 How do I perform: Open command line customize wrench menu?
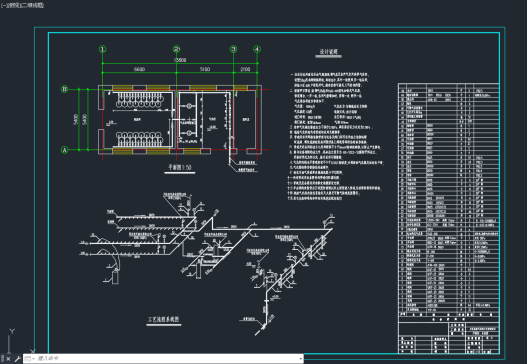click(17, 359)
